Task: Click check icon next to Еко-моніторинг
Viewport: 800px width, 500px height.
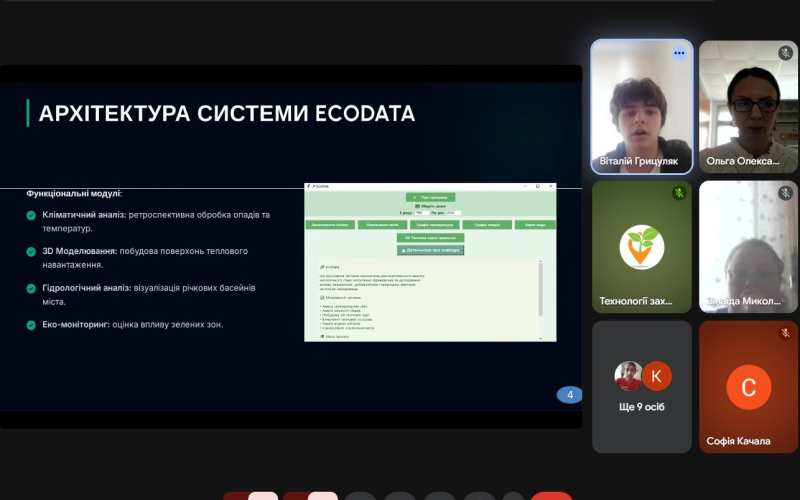Action: tap(31, 325)
